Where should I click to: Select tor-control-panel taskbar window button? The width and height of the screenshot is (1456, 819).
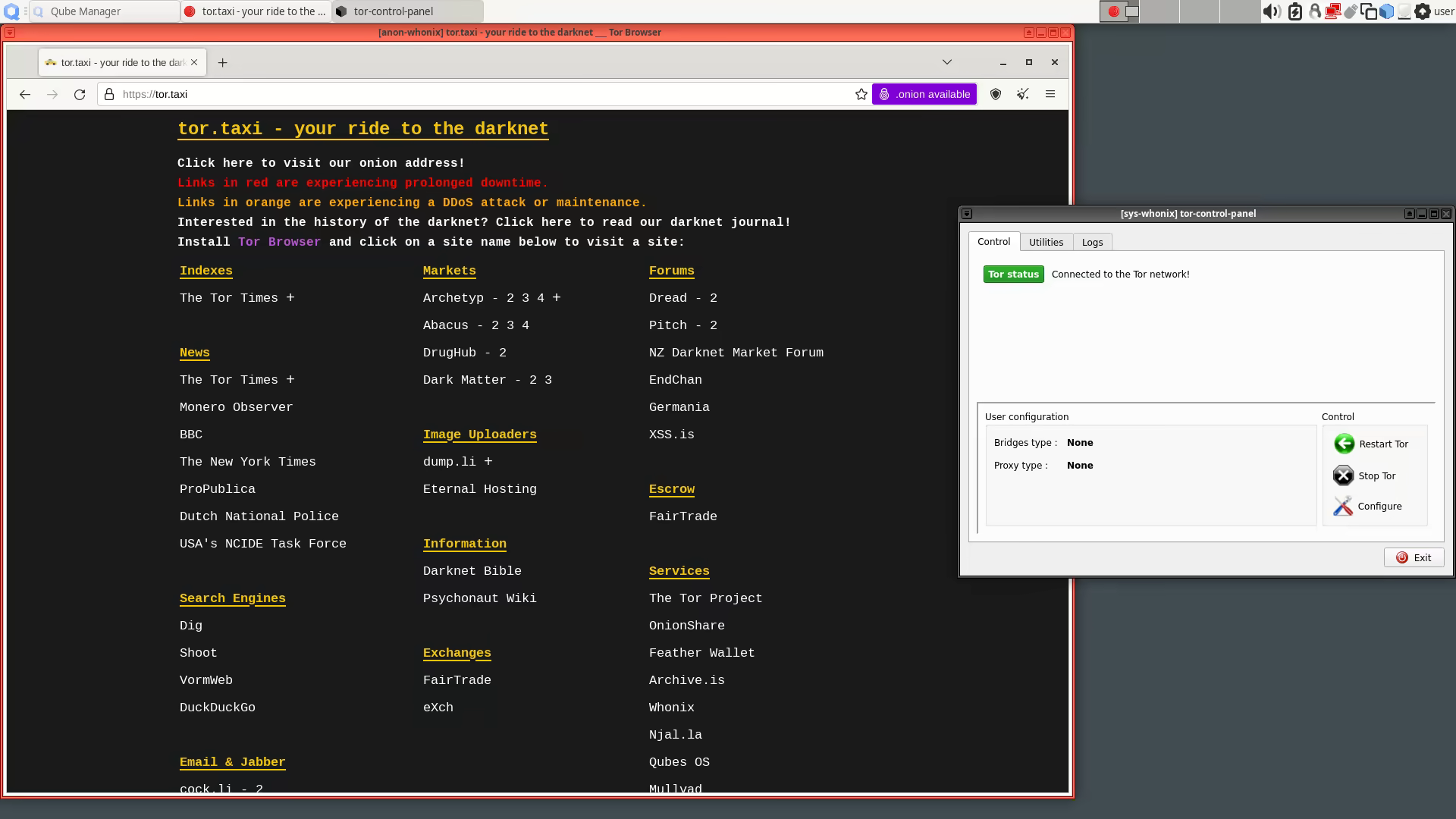pos(407,11)
